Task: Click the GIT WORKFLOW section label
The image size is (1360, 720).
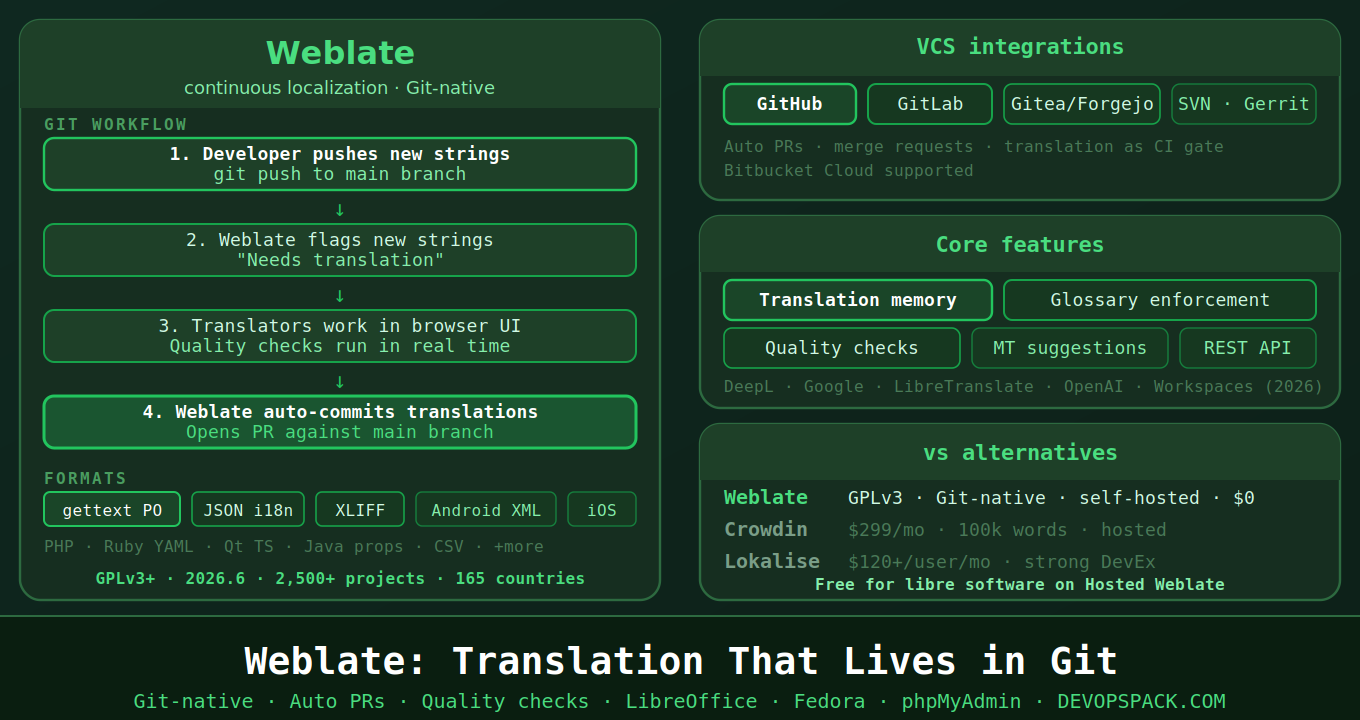Action: coord(116,125)
